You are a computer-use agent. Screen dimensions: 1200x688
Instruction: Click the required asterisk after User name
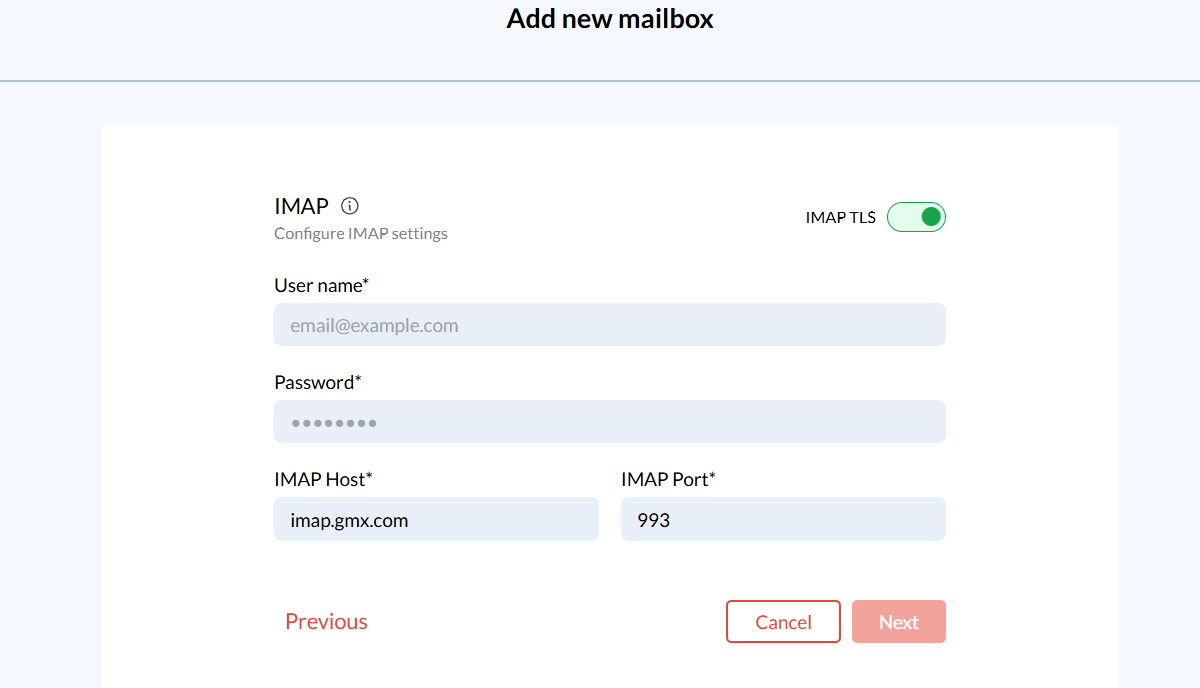pyautogui.click(x=366, y=284)
